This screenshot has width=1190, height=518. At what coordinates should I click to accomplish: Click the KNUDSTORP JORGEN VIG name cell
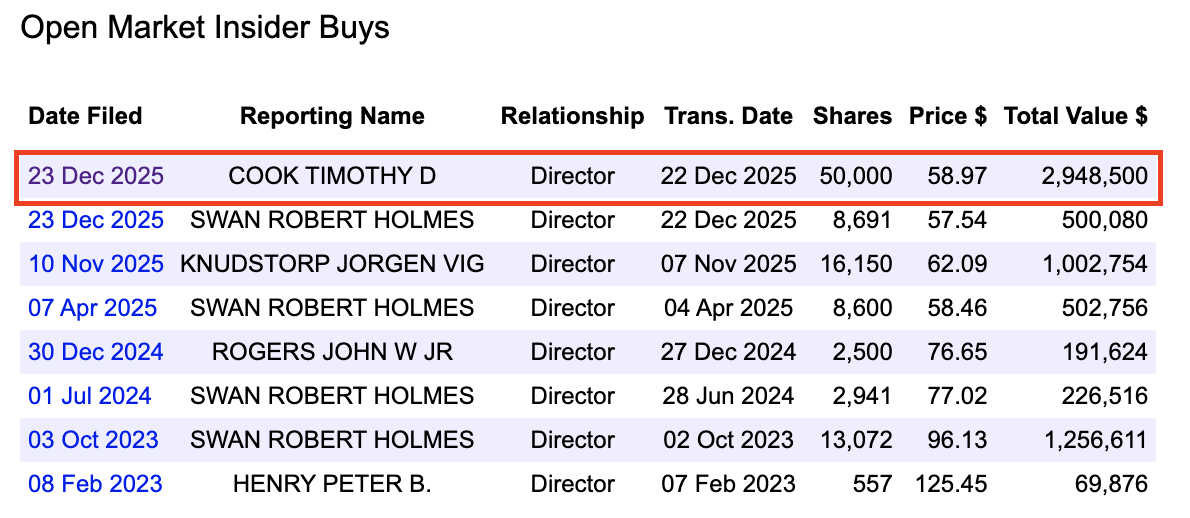click(332, 264)
